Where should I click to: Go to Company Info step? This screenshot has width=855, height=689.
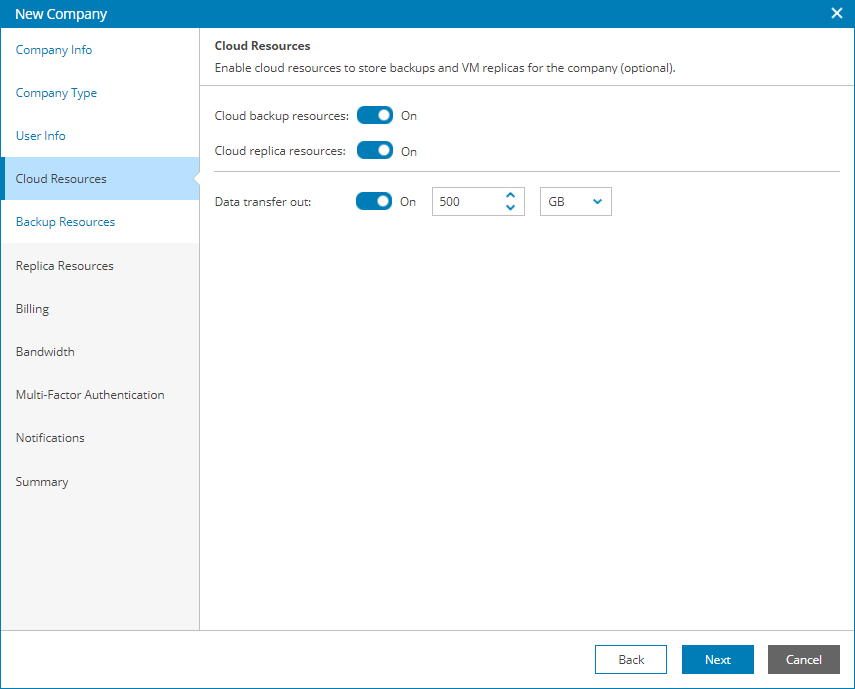54,50
